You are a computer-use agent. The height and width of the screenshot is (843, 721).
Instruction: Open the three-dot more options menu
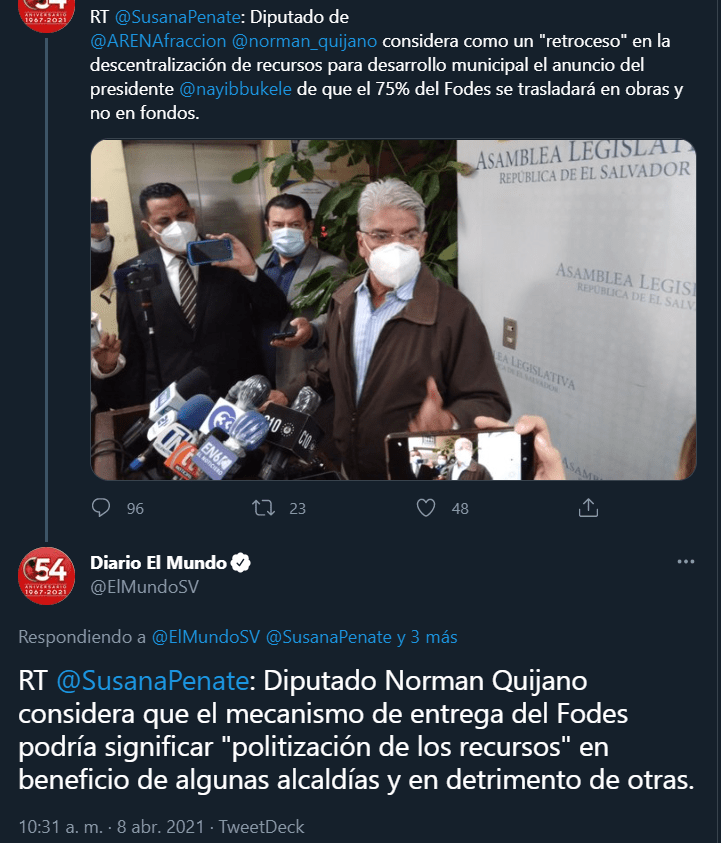[x=686, y=561]
